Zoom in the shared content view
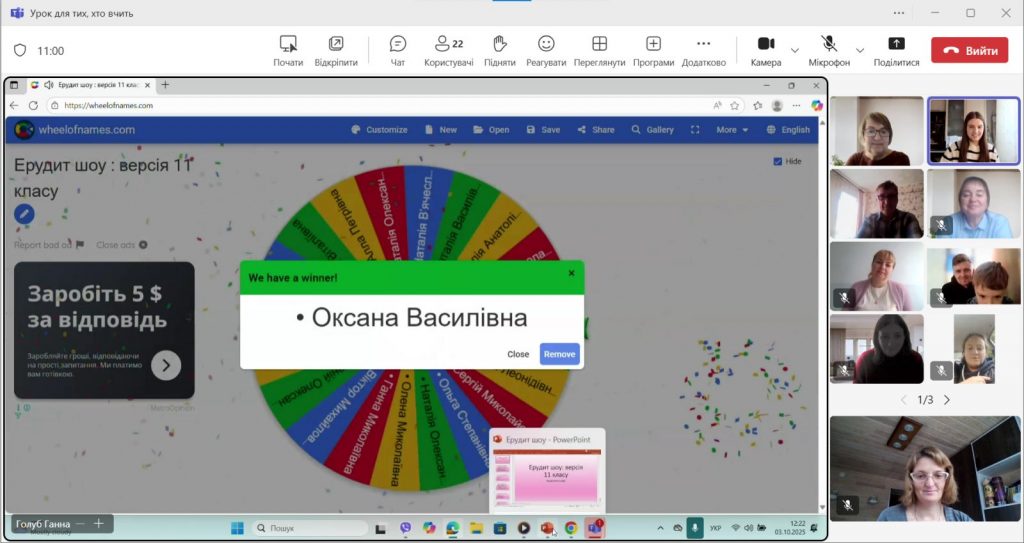The width and height of the screenshot is (1024, 543). pyautogui.click(x=98, y=523)
